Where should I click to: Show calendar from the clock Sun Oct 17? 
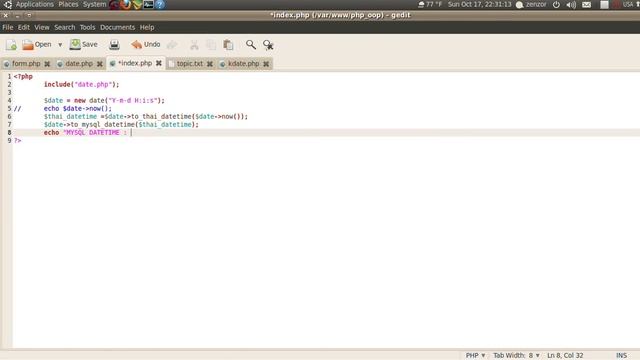pos(480,4)
